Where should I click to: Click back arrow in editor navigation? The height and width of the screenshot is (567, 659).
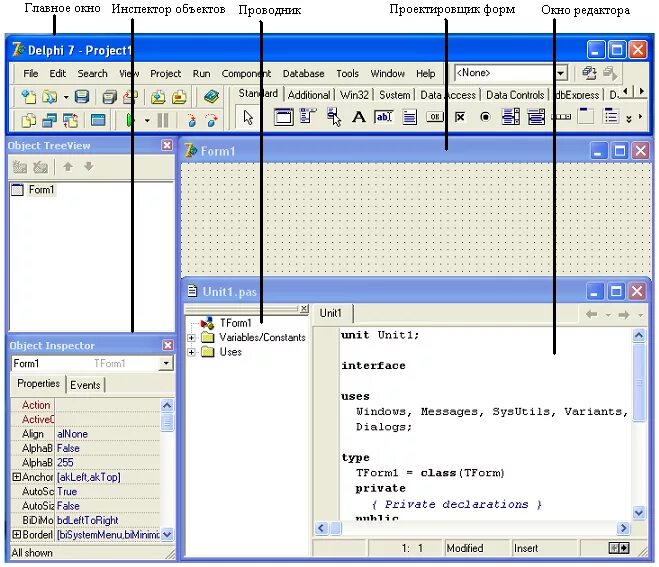pos(591,314)
